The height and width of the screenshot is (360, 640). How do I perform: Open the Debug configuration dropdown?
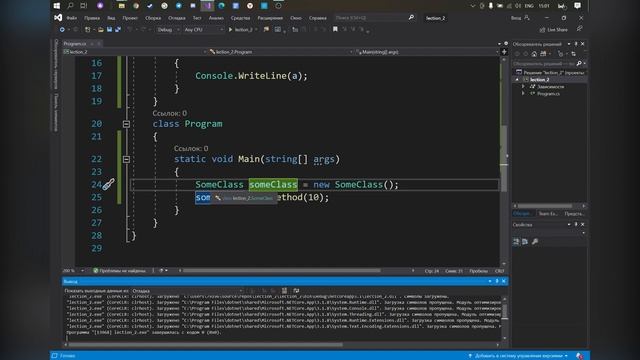[168, 29]
